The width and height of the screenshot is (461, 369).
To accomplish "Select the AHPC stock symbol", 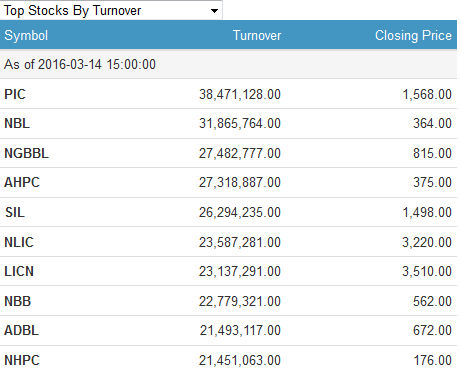I will tap(22, 182).
